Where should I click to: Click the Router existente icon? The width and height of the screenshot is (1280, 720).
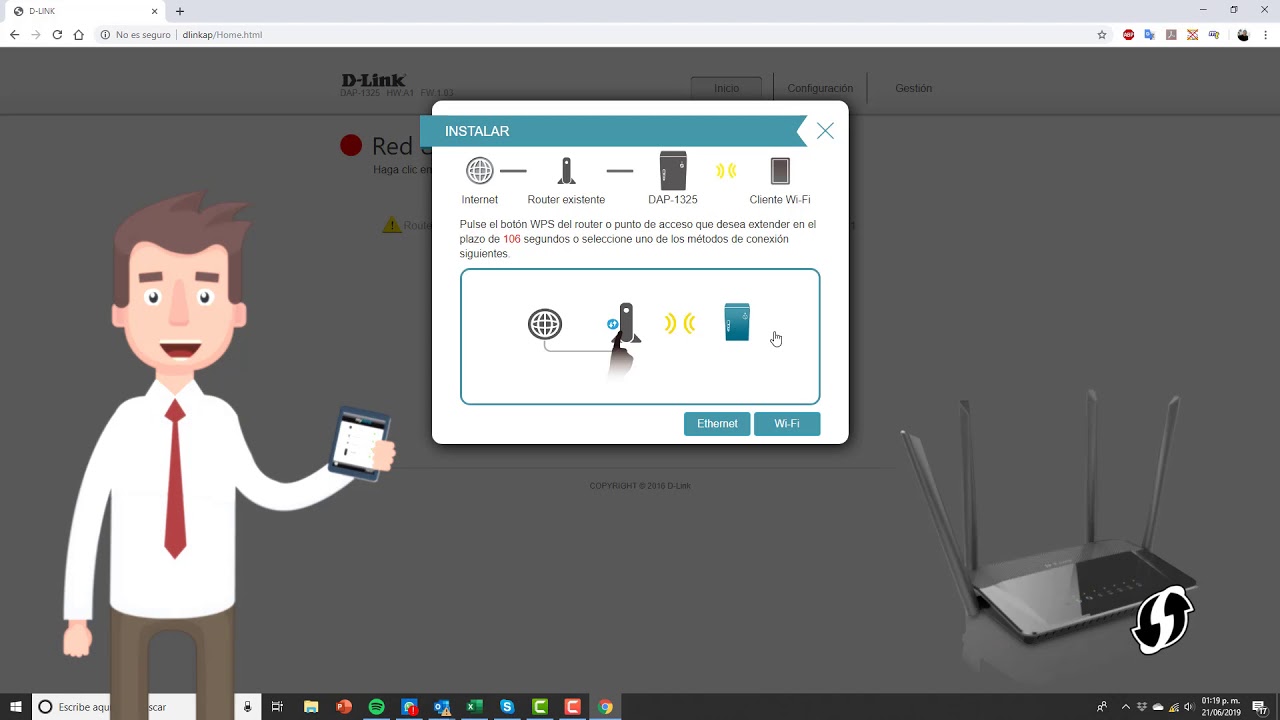click(567, 171)
